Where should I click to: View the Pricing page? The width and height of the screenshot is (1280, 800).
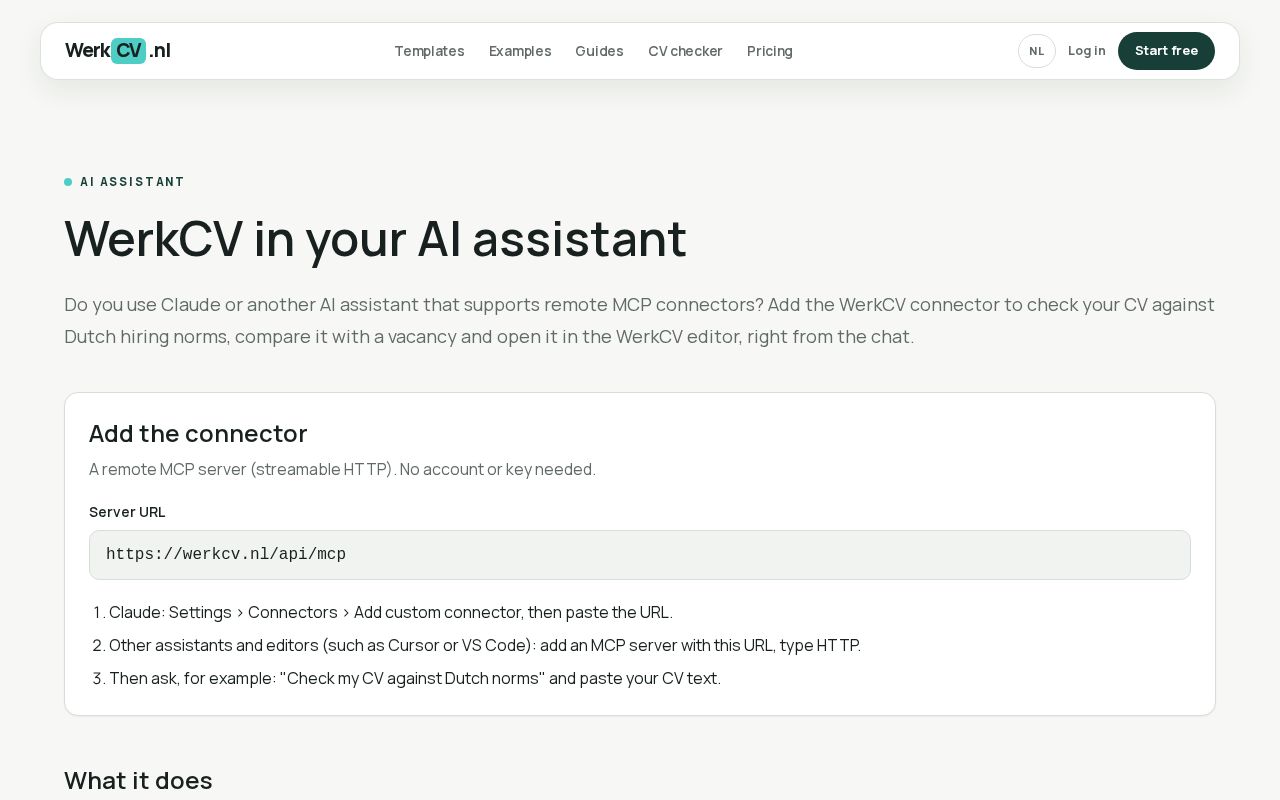770,51
